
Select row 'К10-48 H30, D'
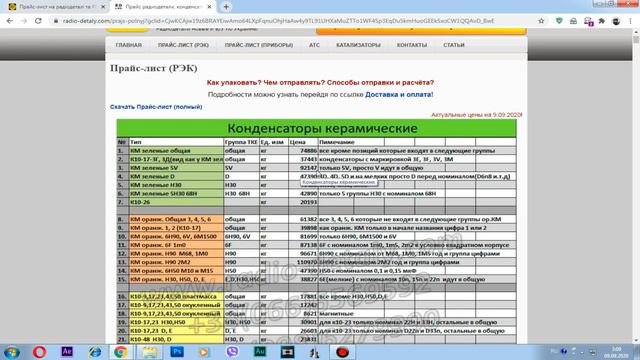coord(316,339)
